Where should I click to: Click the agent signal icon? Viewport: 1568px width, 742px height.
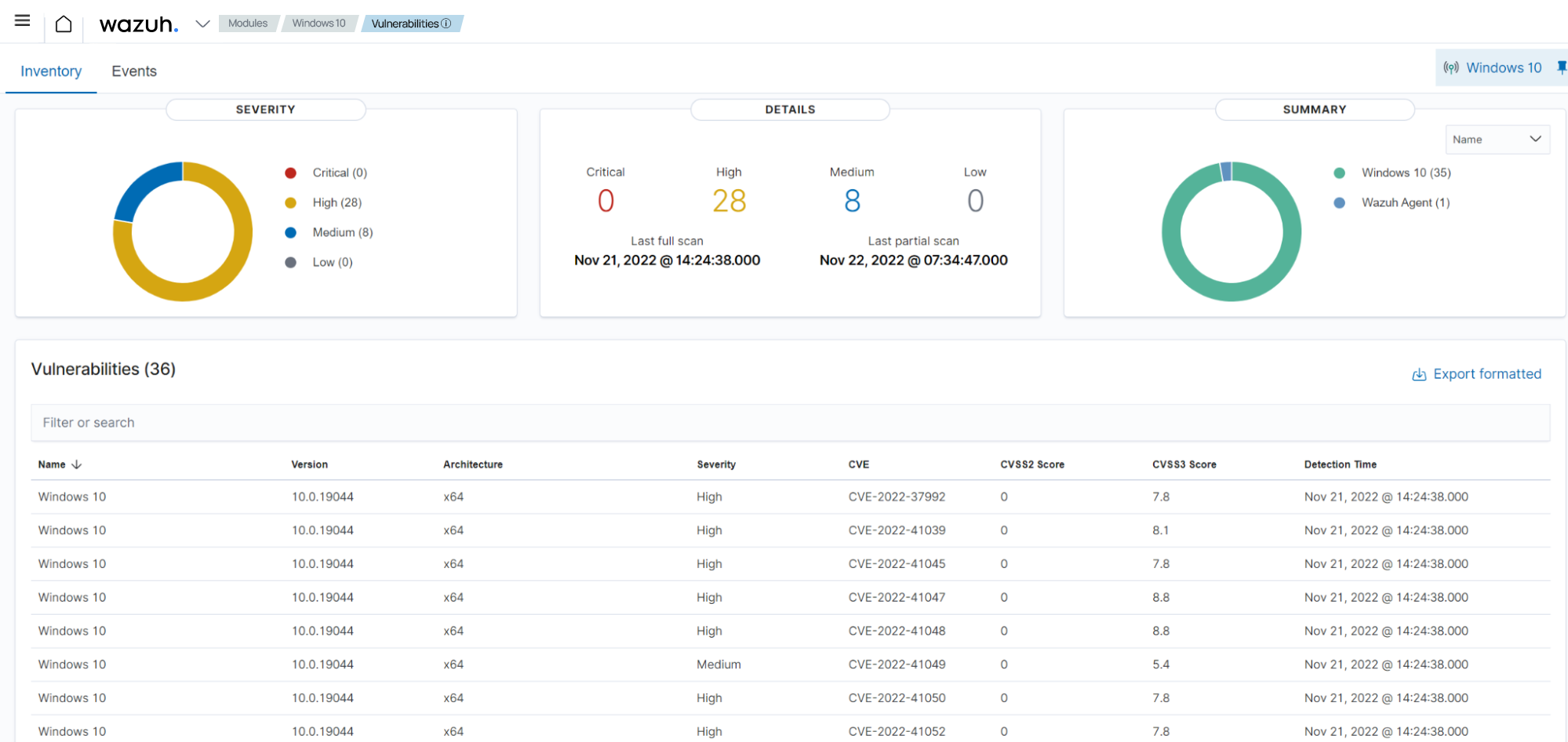pos(1451,68)
